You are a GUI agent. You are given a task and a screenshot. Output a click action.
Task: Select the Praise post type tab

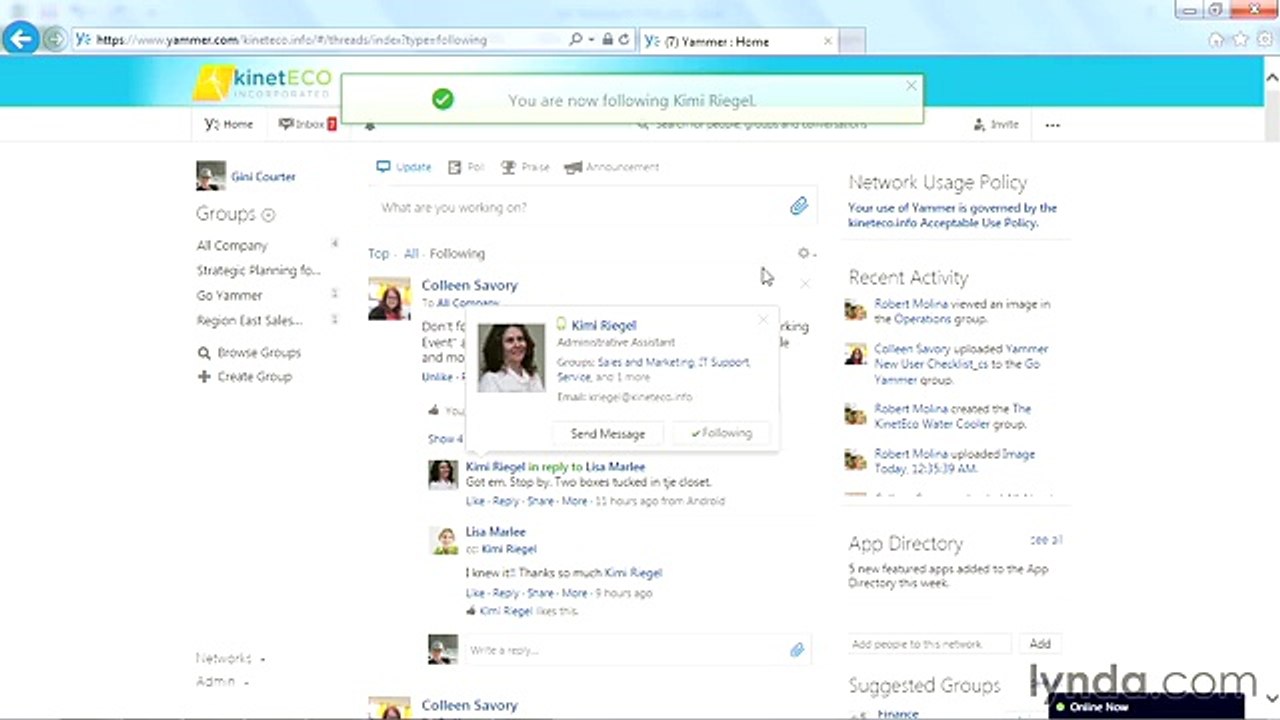click(x=525, y=167)
